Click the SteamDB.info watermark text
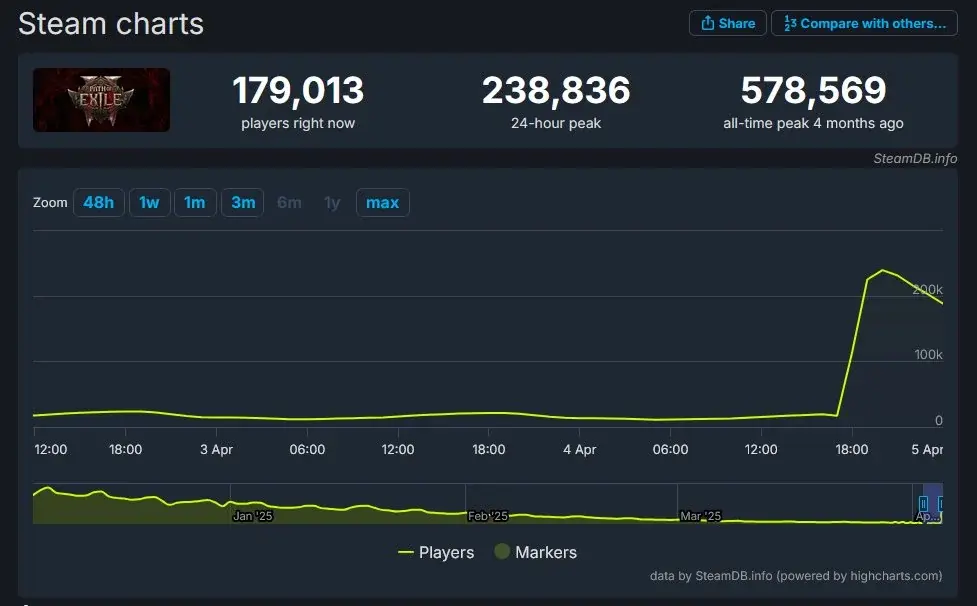This screenshot has width=977, height=606. point(915,158)
